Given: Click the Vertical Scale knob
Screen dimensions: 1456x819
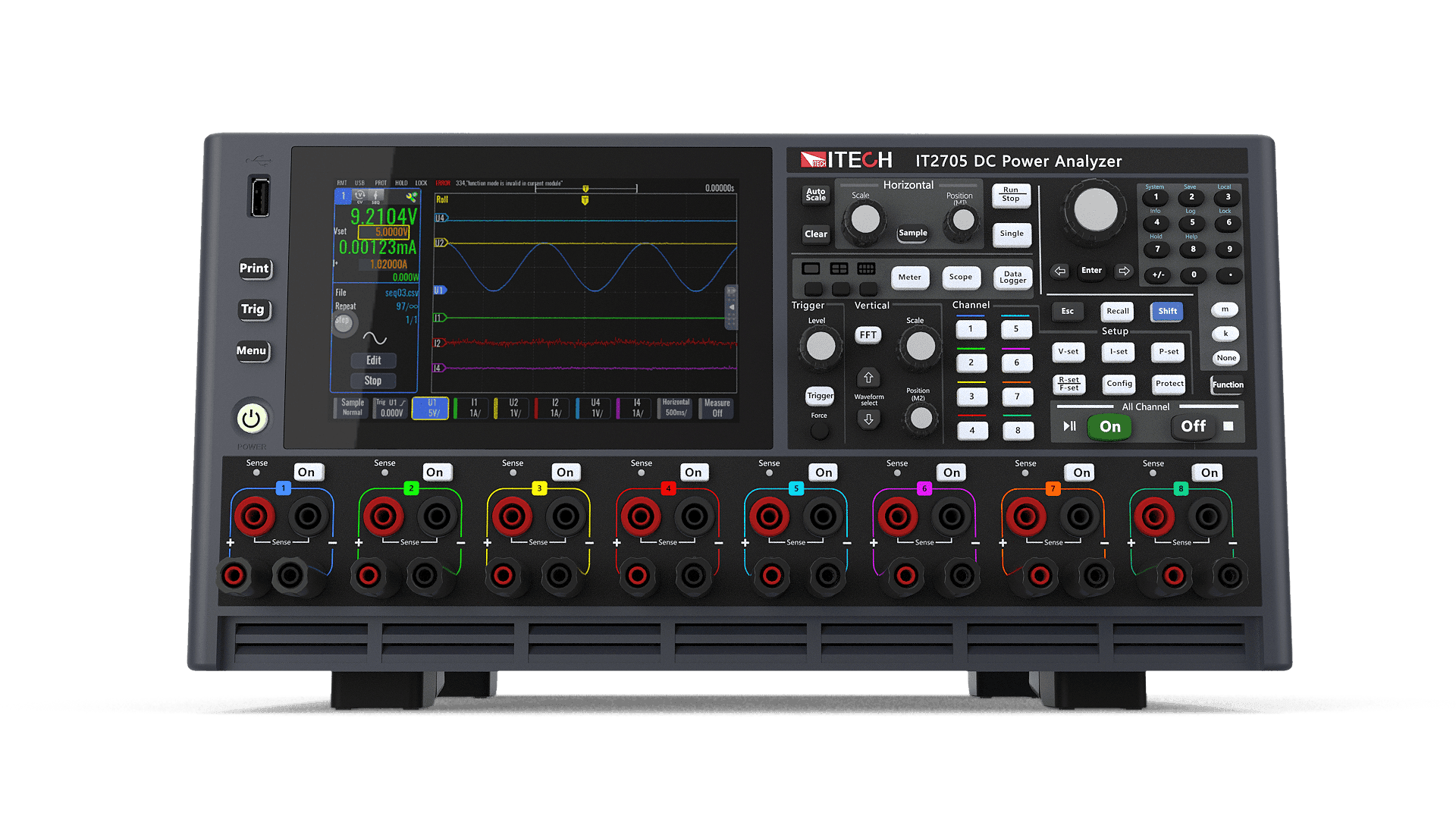Looking at the screenshot, I should coord(921,347).
